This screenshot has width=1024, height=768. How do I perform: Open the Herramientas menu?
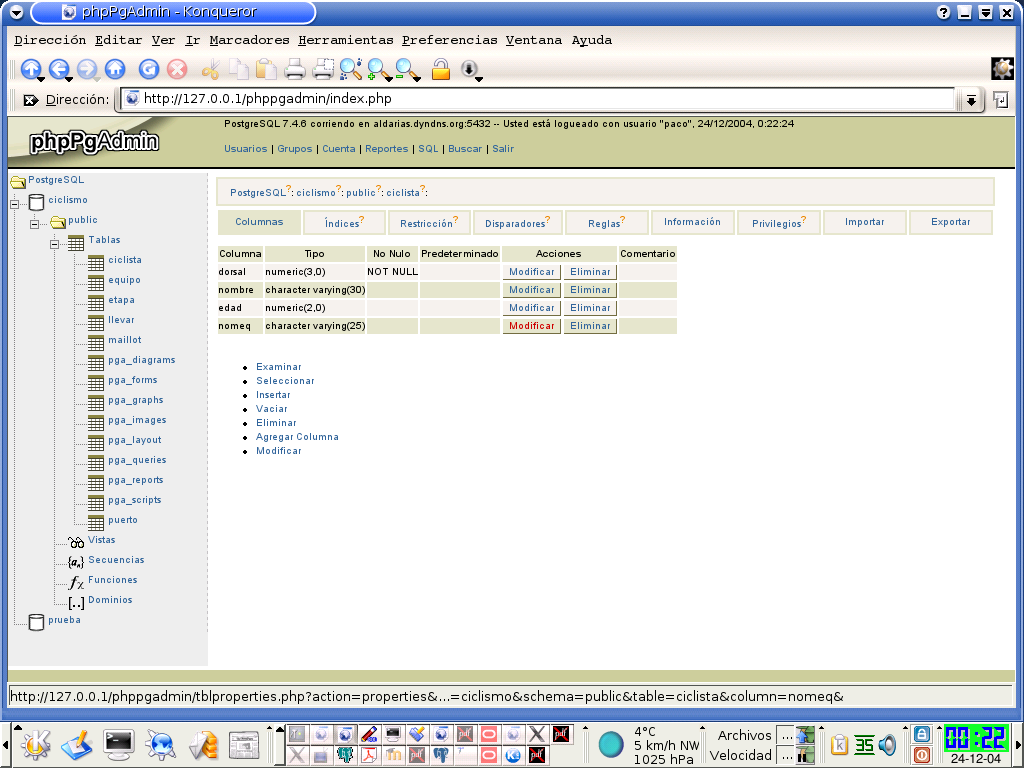[x=346, y=40]
